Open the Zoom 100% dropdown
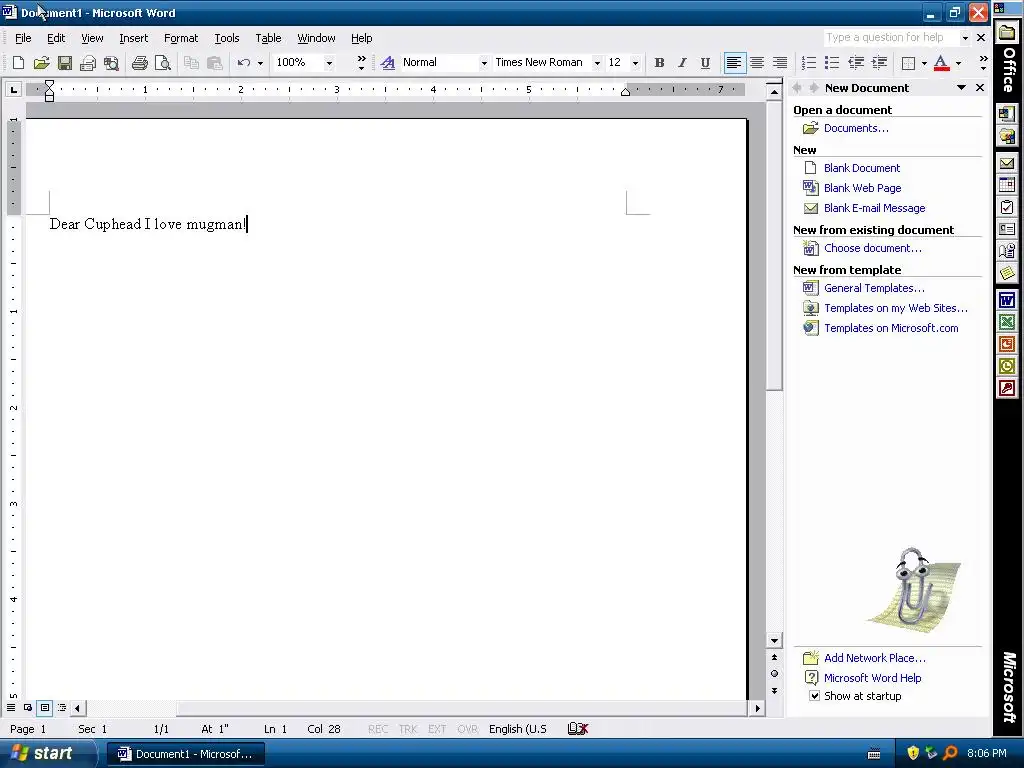The image size is (1024, 768). click(329, 63)
